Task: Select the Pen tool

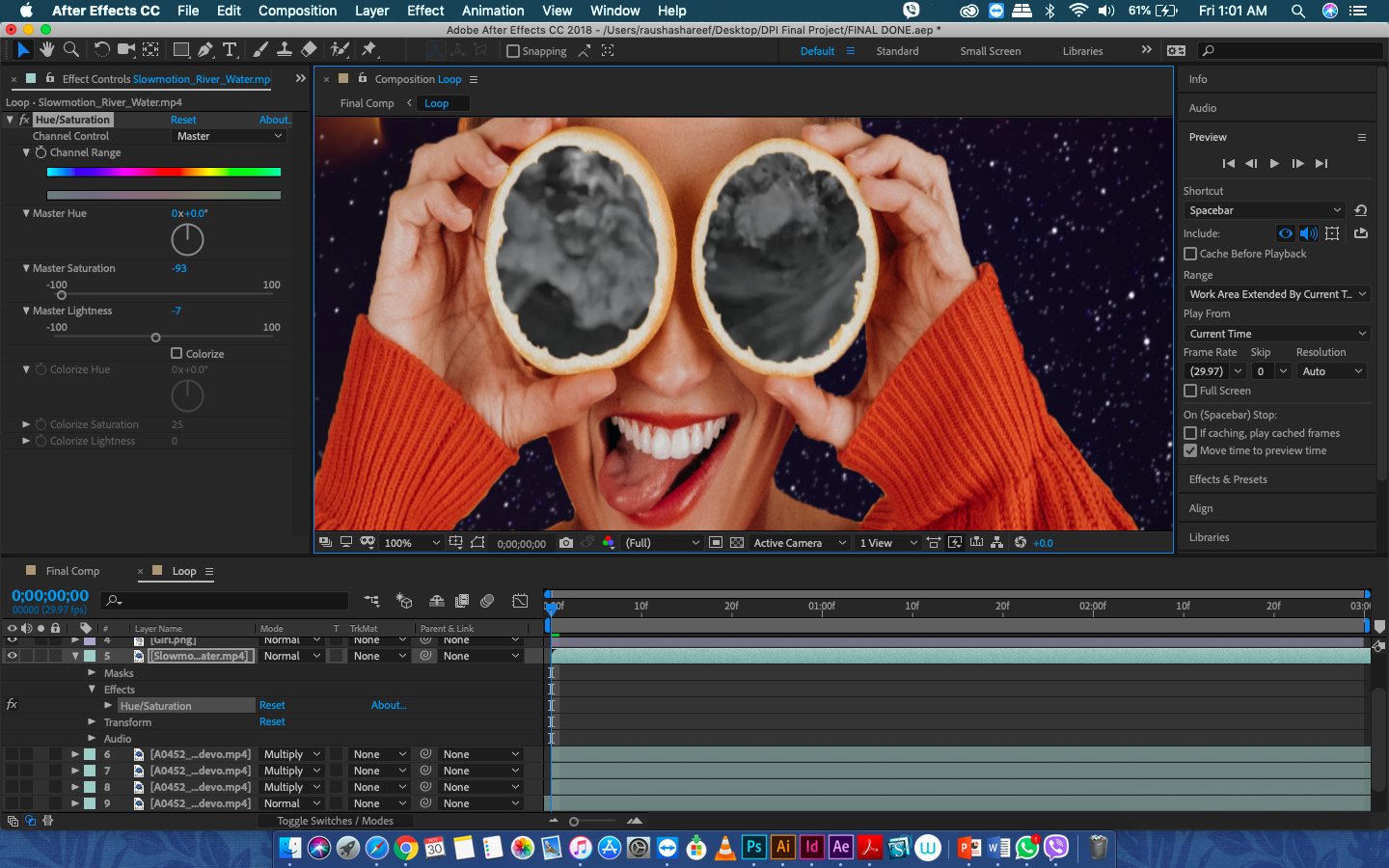Action: 205,49
